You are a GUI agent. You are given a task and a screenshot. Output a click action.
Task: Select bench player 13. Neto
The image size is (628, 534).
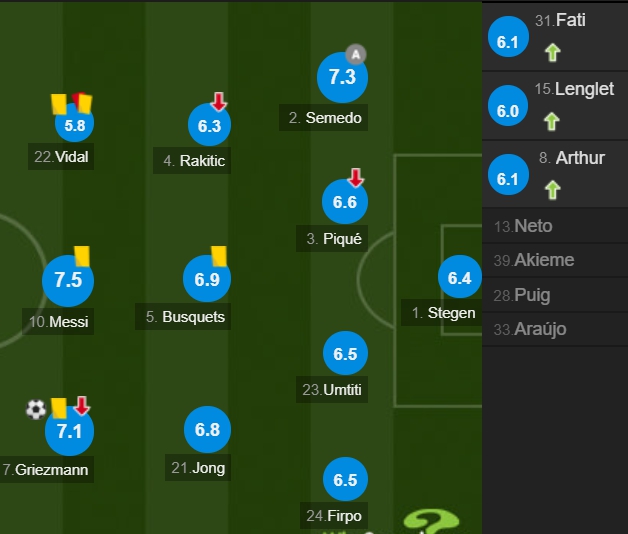pyautogui.click(x=555, y=226)
